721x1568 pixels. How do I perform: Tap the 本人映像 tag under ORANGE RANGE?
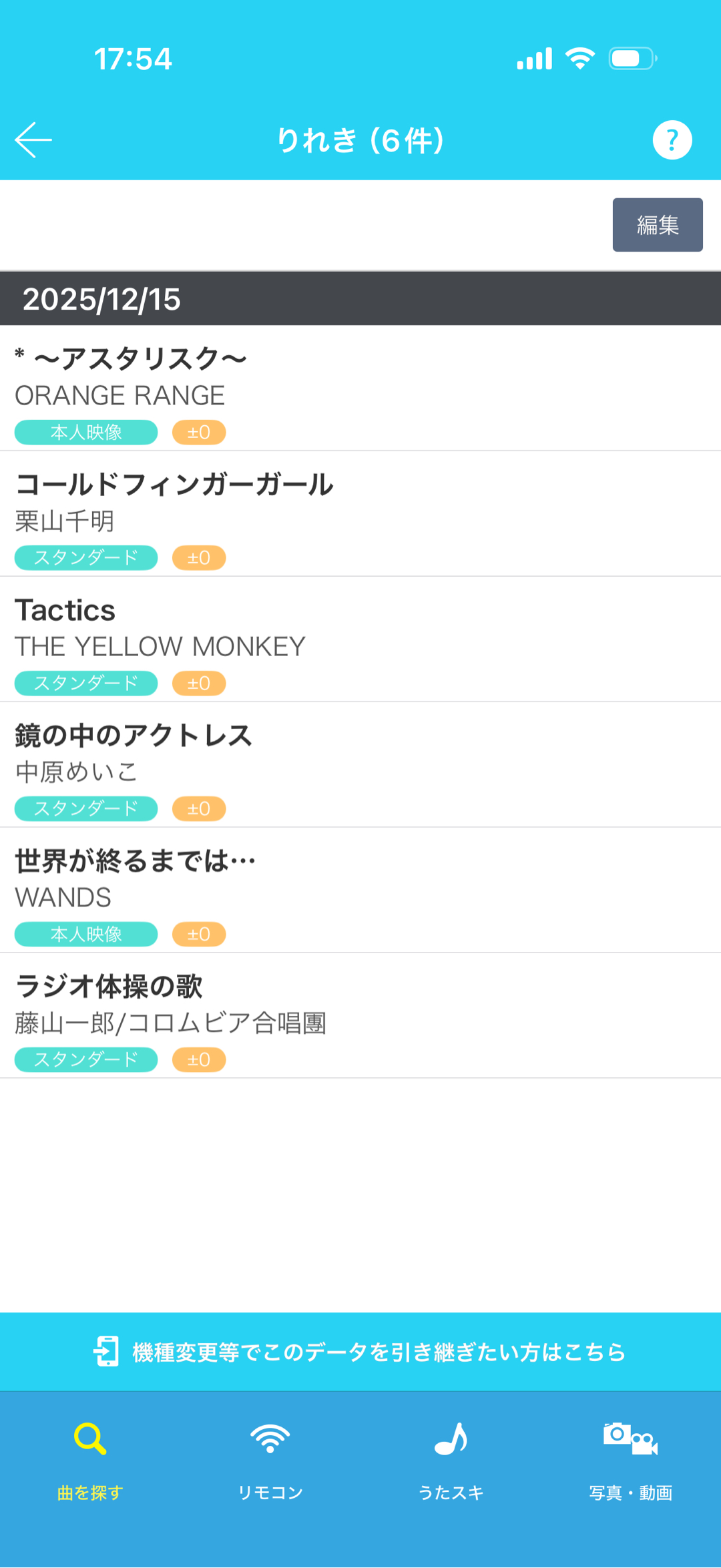pyautogui.click(x=86, y=433)
